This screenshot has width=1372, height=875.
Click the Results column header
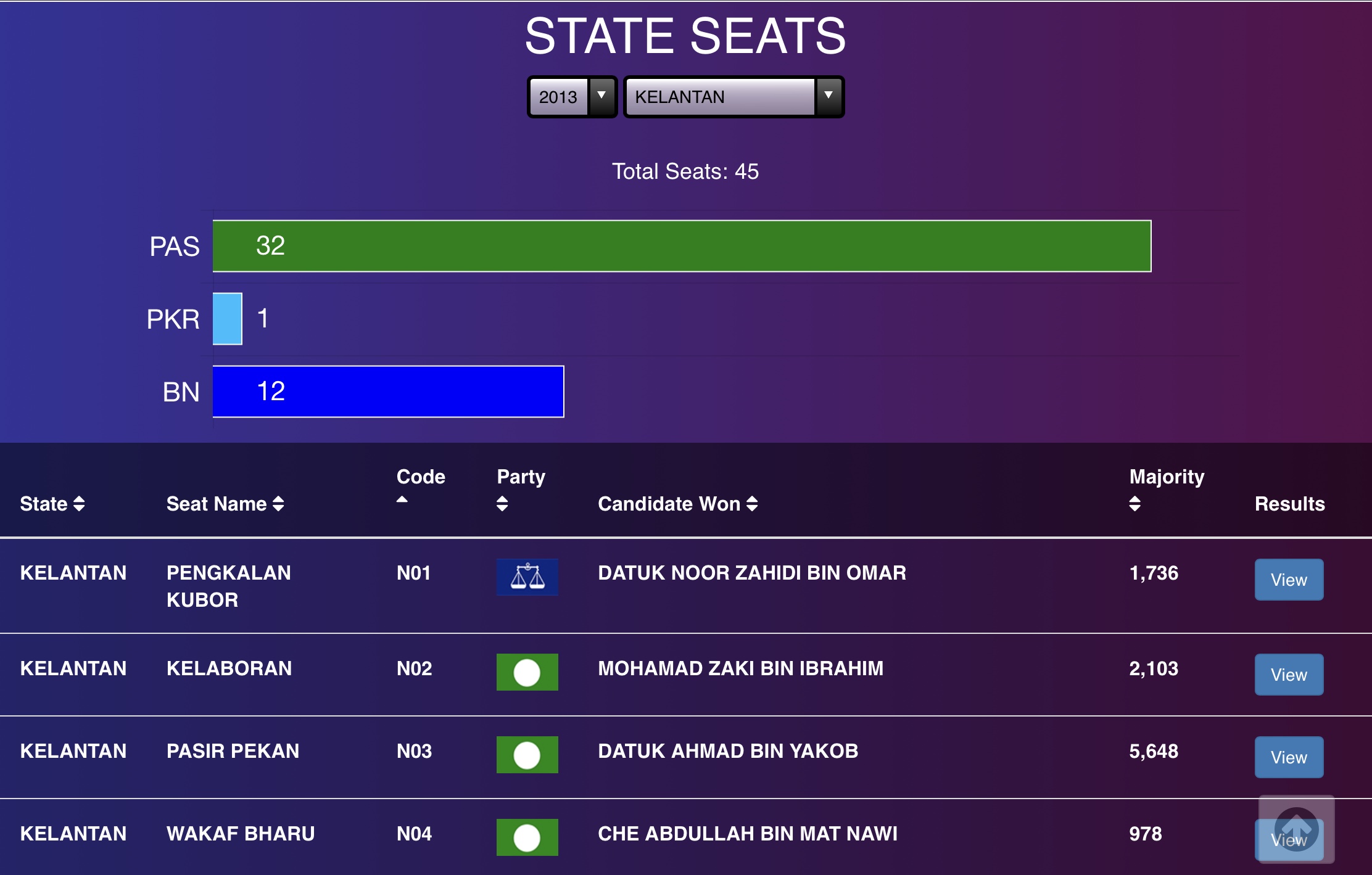pos(1289,504)
